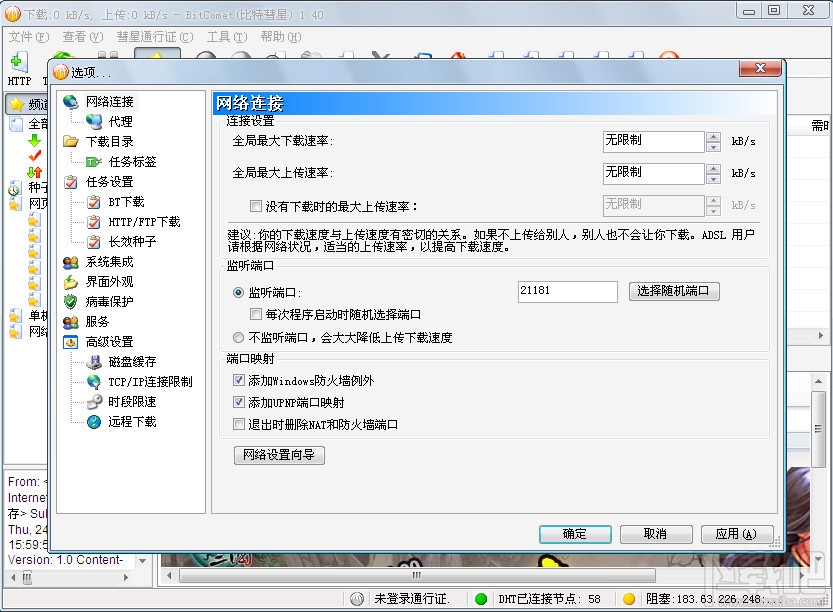The height and width of the screenshot is (612, 833).
Task: Click the HTTP add task toolbar icon
Action: (x=19, y=63)
